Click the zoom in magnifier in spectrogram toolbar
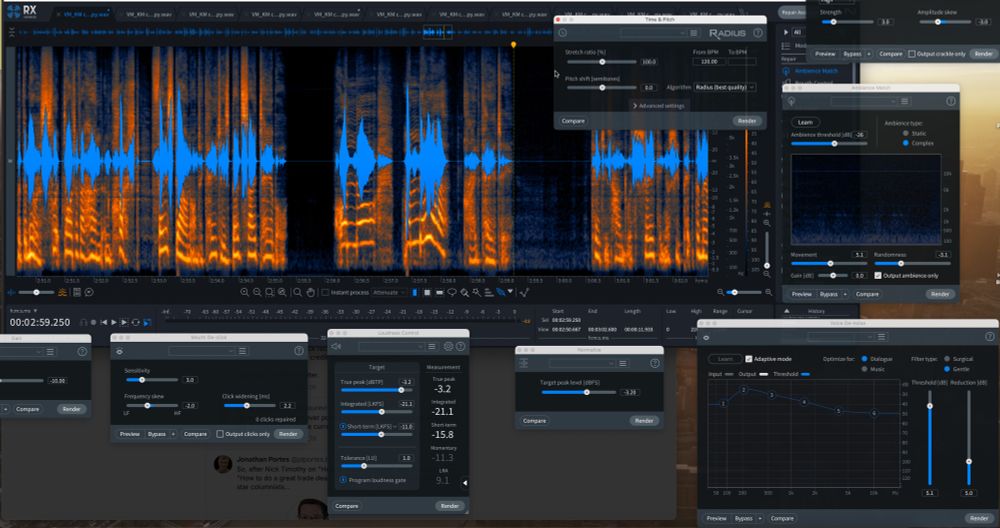The height and width of the screenshot is (528, 1000). (244, 292)
